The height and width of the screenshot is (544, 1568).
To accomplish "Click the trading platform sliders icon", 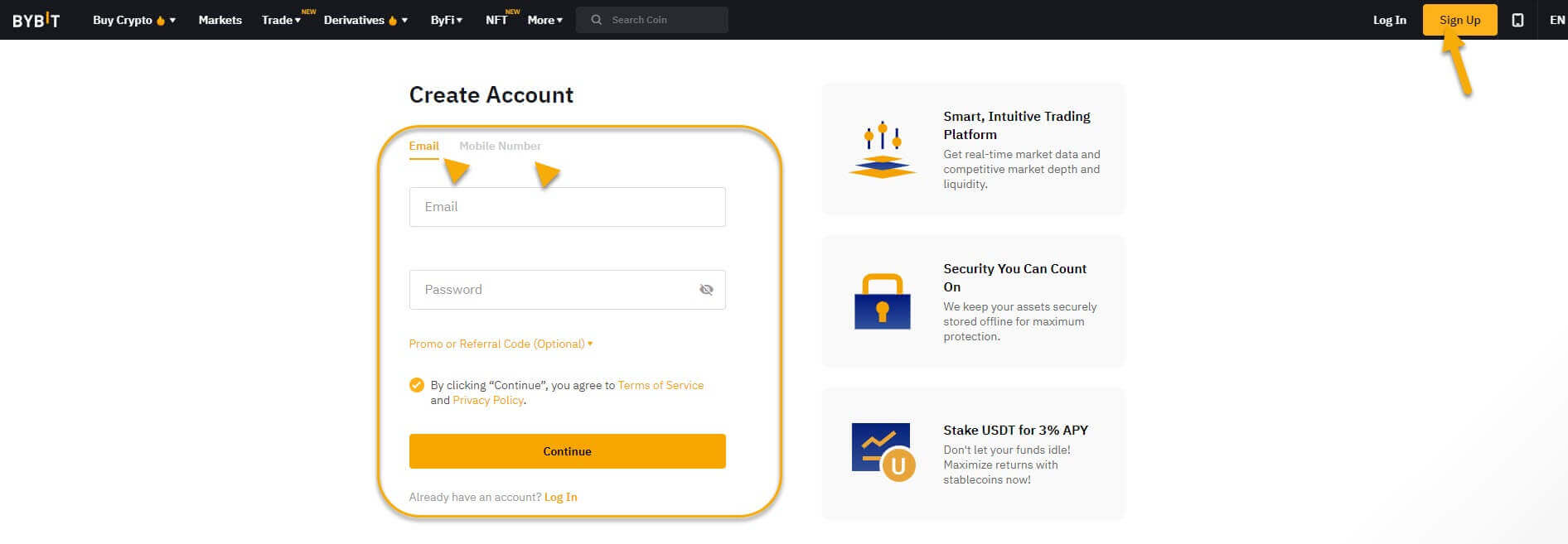I will [882, 149].
